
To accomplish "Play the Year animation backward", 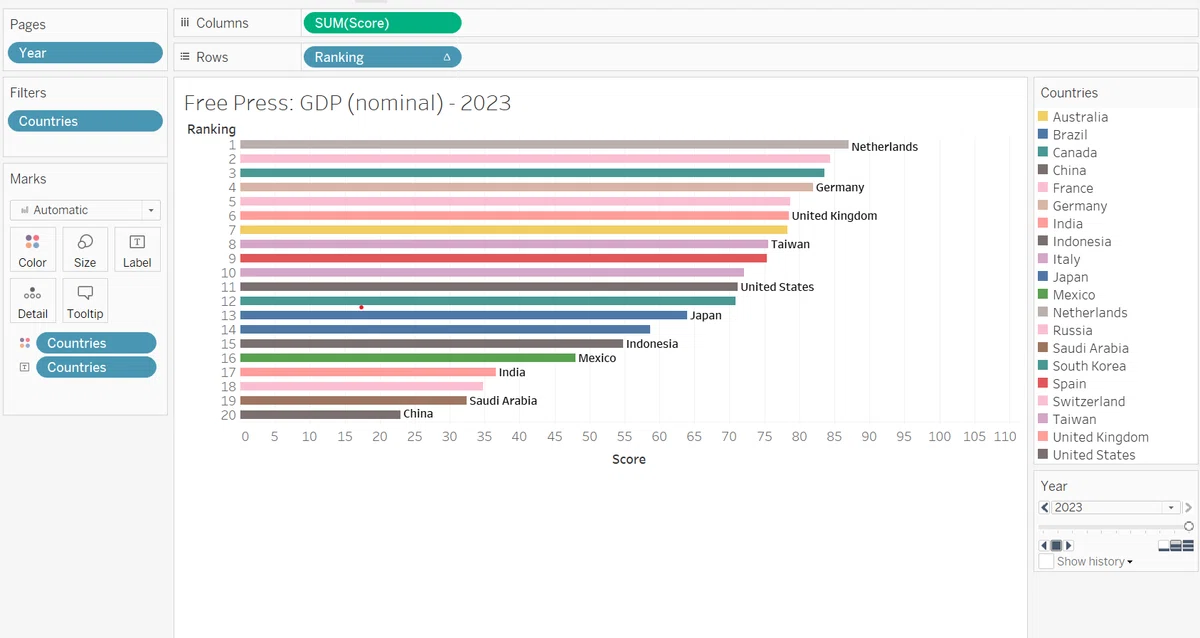I will tap(1044, 545).
